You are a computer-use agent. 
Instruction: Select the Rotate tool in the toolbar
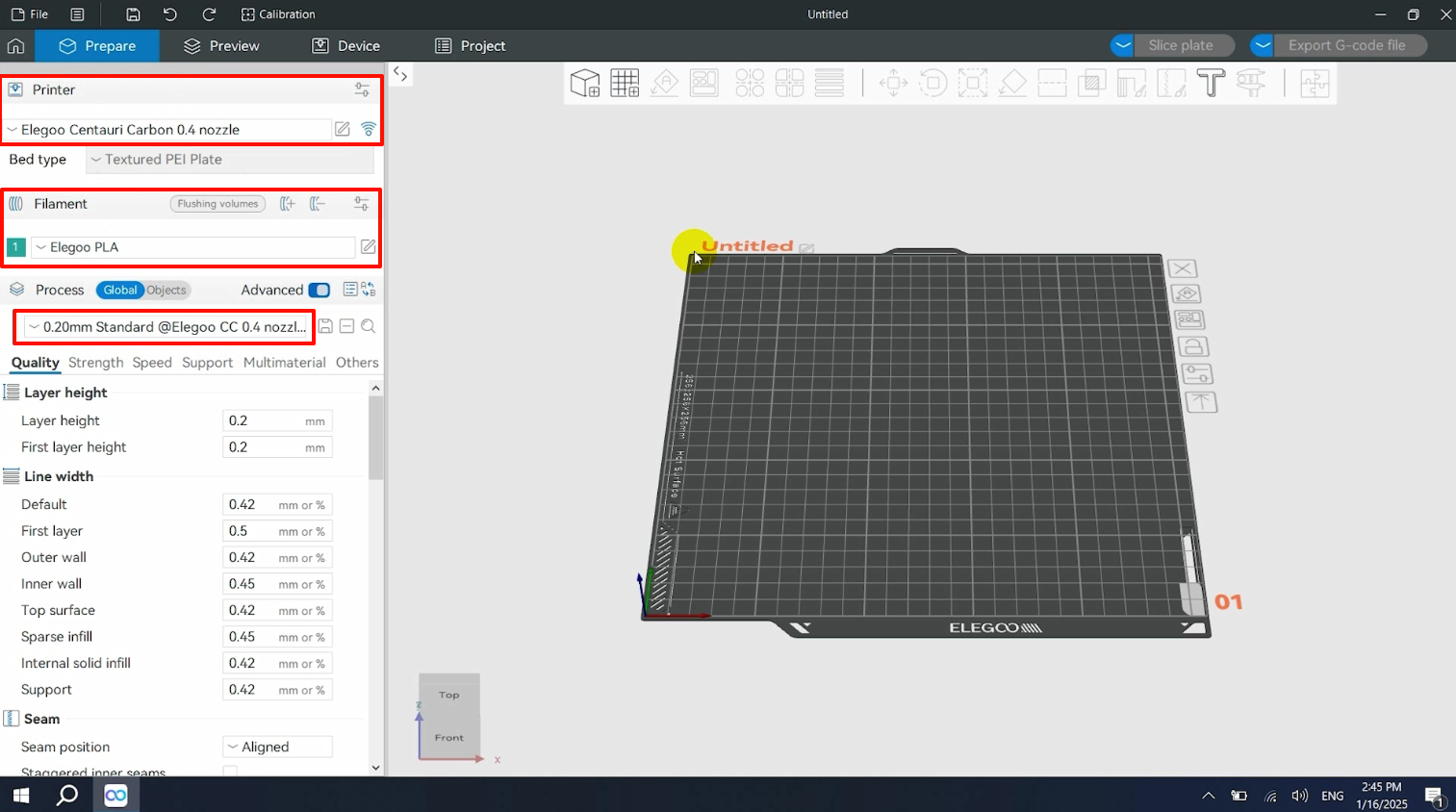(933, 83)
